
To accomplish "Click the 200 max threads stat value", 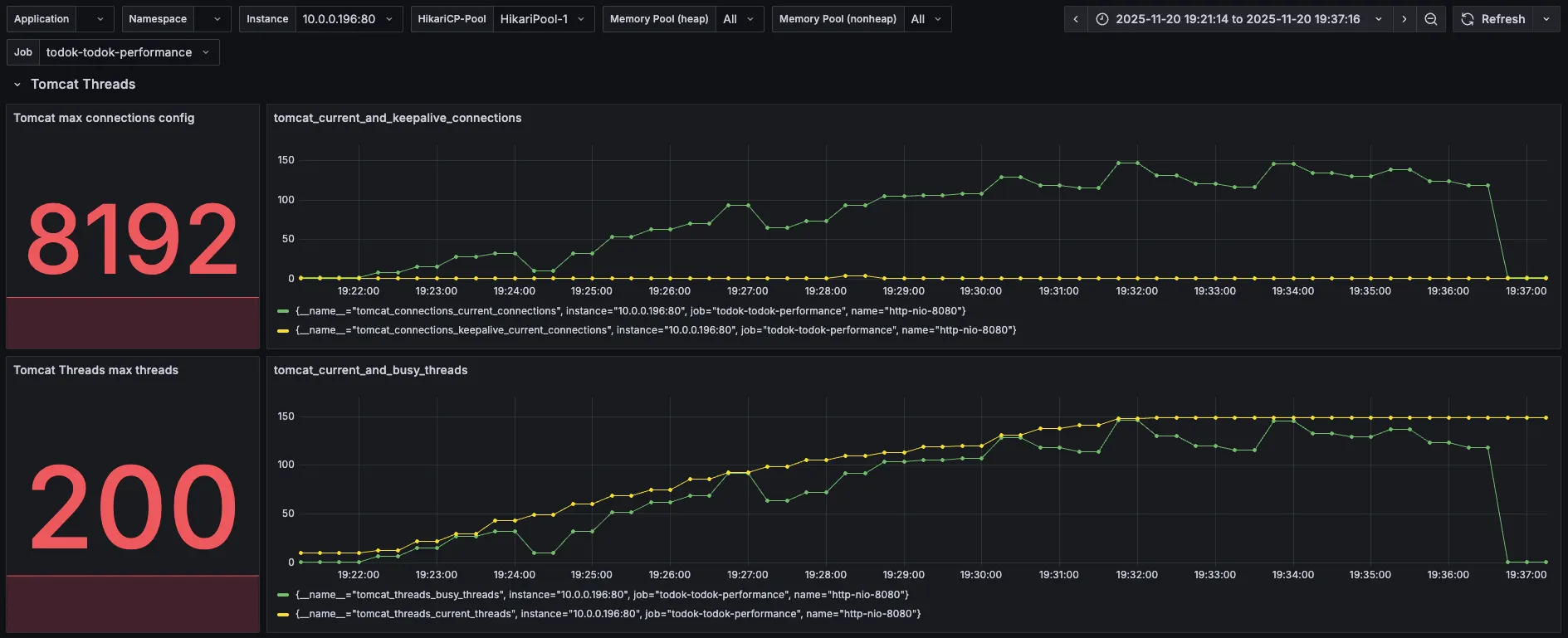I will point(133,507).
